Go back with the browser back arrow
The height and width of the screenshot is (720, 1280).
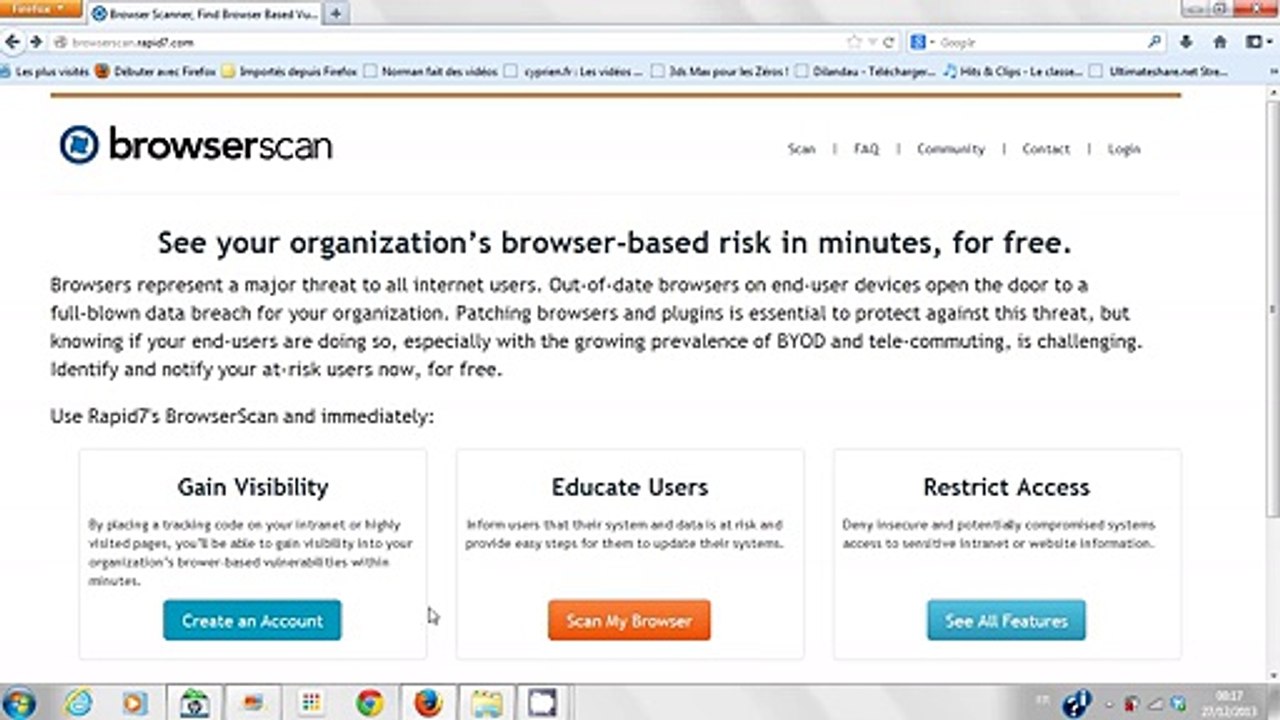(x=12, y=42)
